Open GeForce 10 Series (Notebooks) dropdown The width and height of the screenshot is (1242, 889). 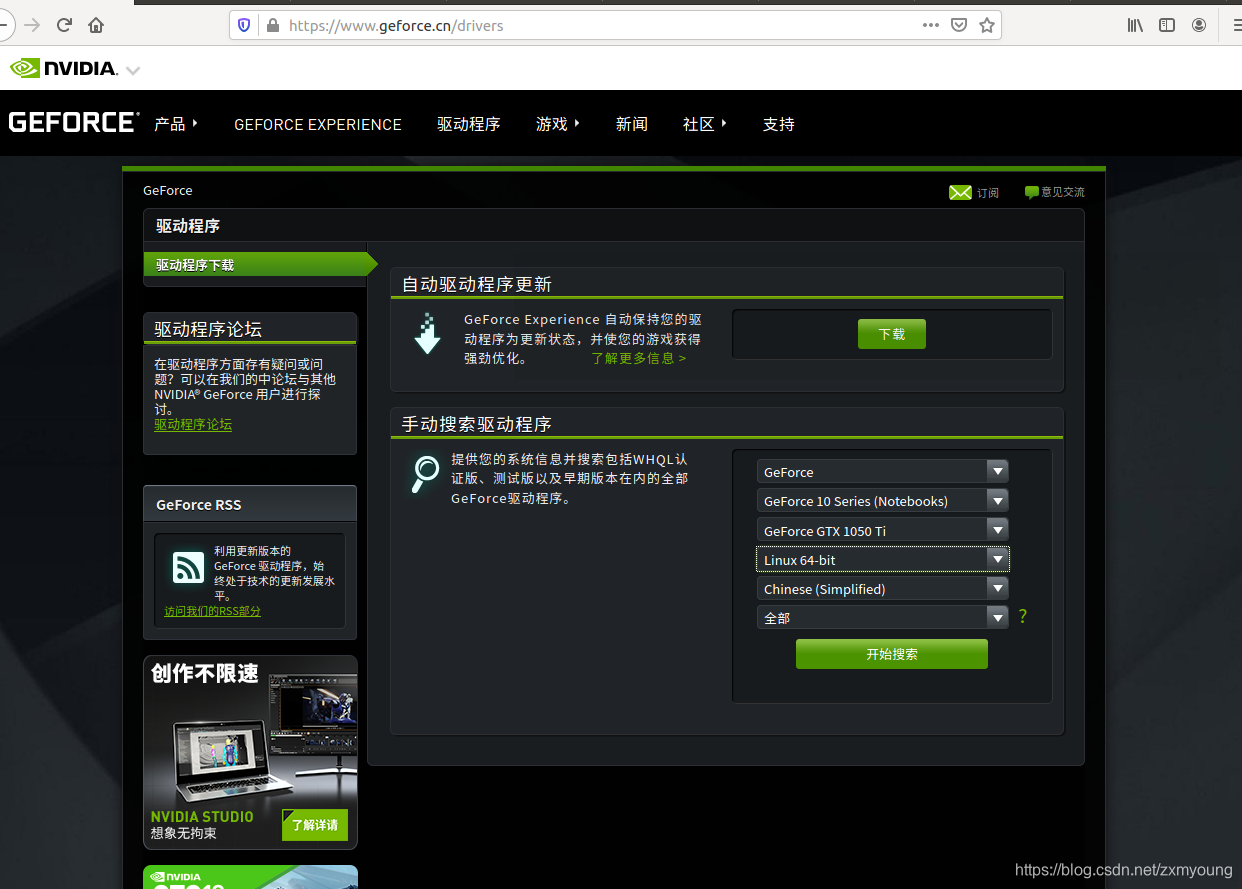[882, 501]
